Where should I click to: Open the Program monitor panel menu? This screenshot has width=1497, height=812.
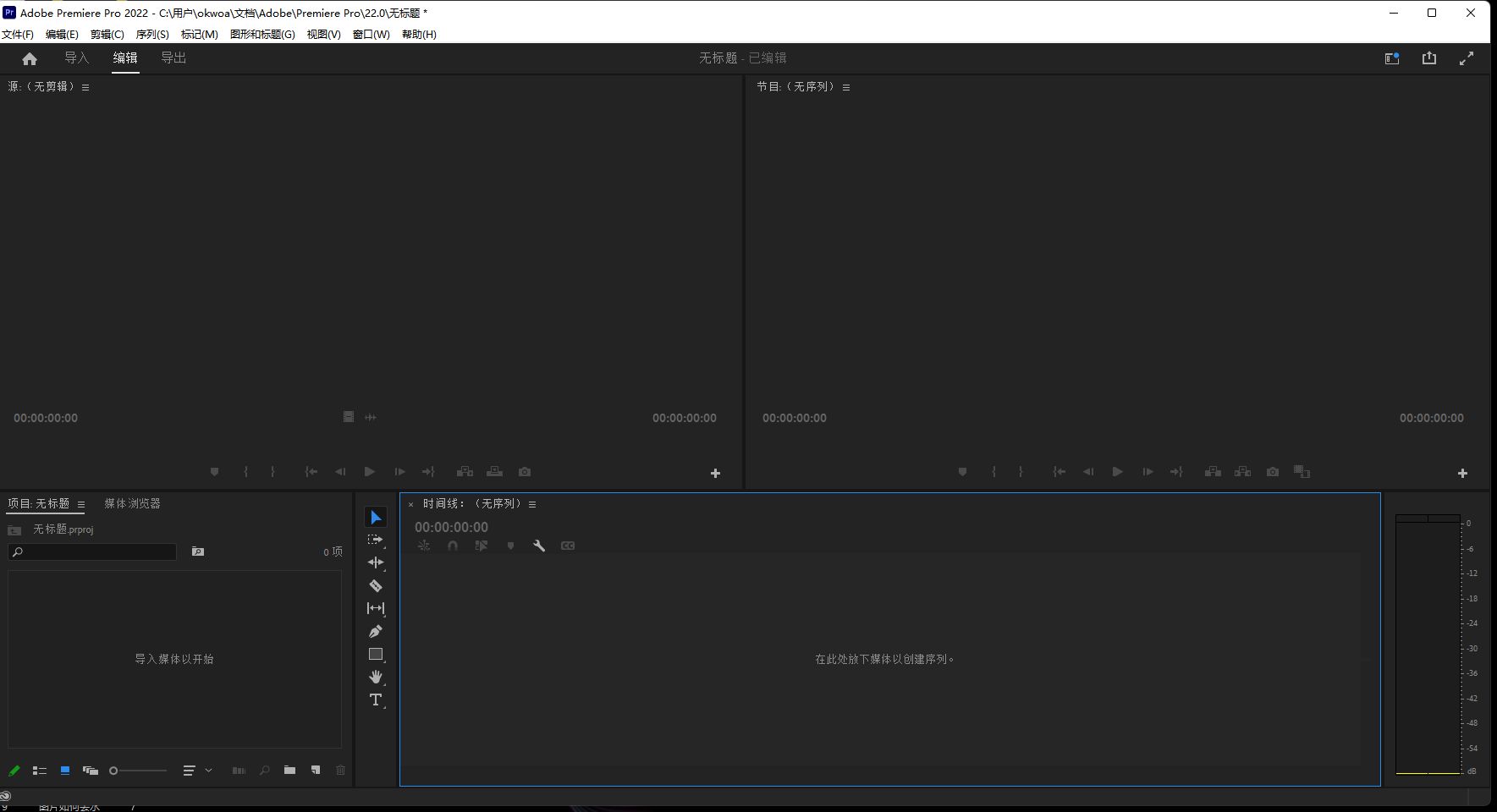coord(846,87)
